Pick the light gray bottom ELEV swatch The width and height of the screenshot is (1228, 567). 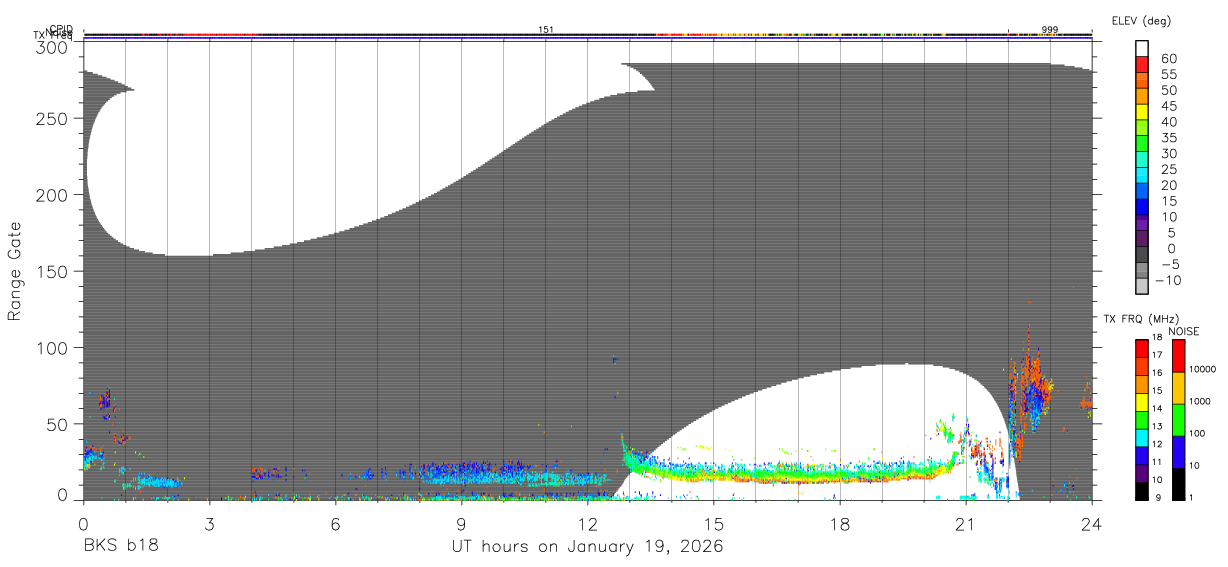1142,285
